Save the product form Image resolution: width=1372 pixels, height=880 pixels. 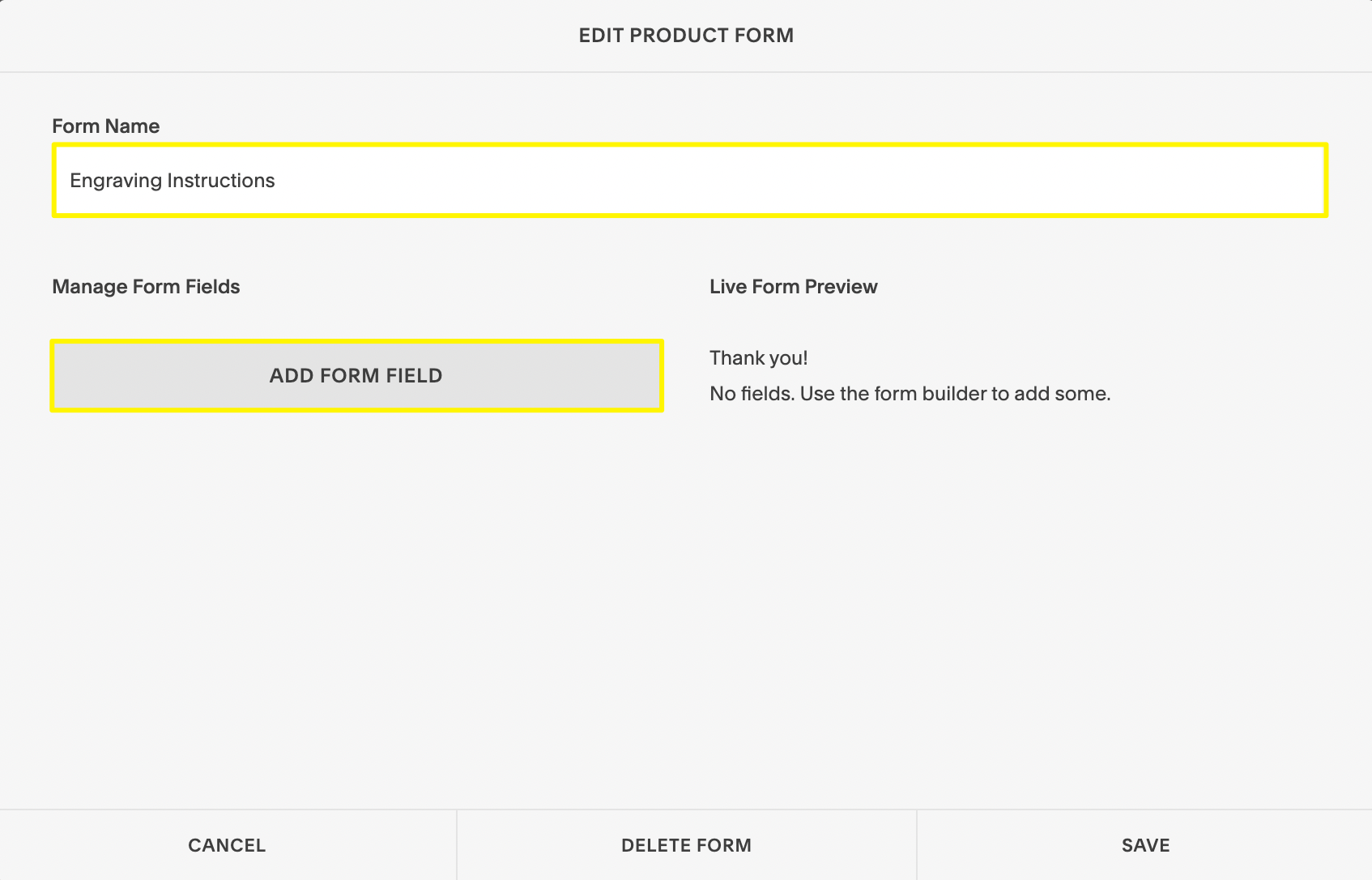coord(1145,845)
